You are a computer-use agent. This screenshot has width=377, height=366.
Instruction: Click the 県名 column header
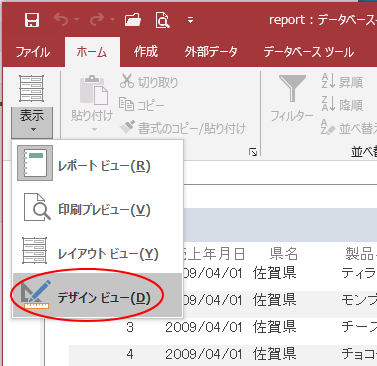click(284, 254)
